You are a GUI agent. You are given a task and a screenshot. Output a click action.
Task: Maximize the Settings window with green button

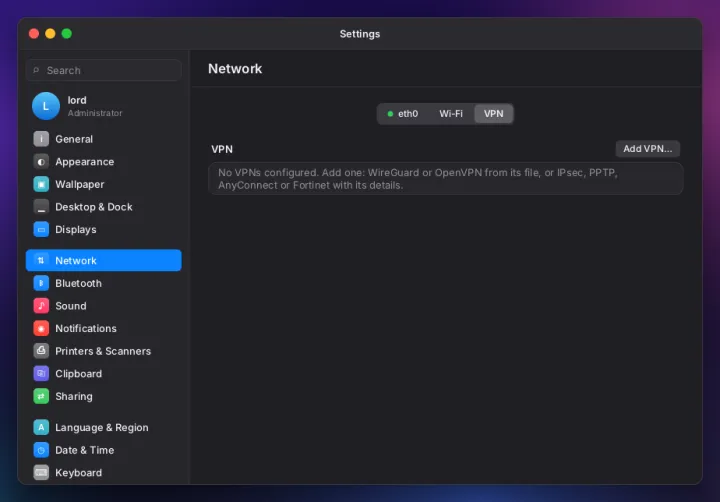[67, 34]
